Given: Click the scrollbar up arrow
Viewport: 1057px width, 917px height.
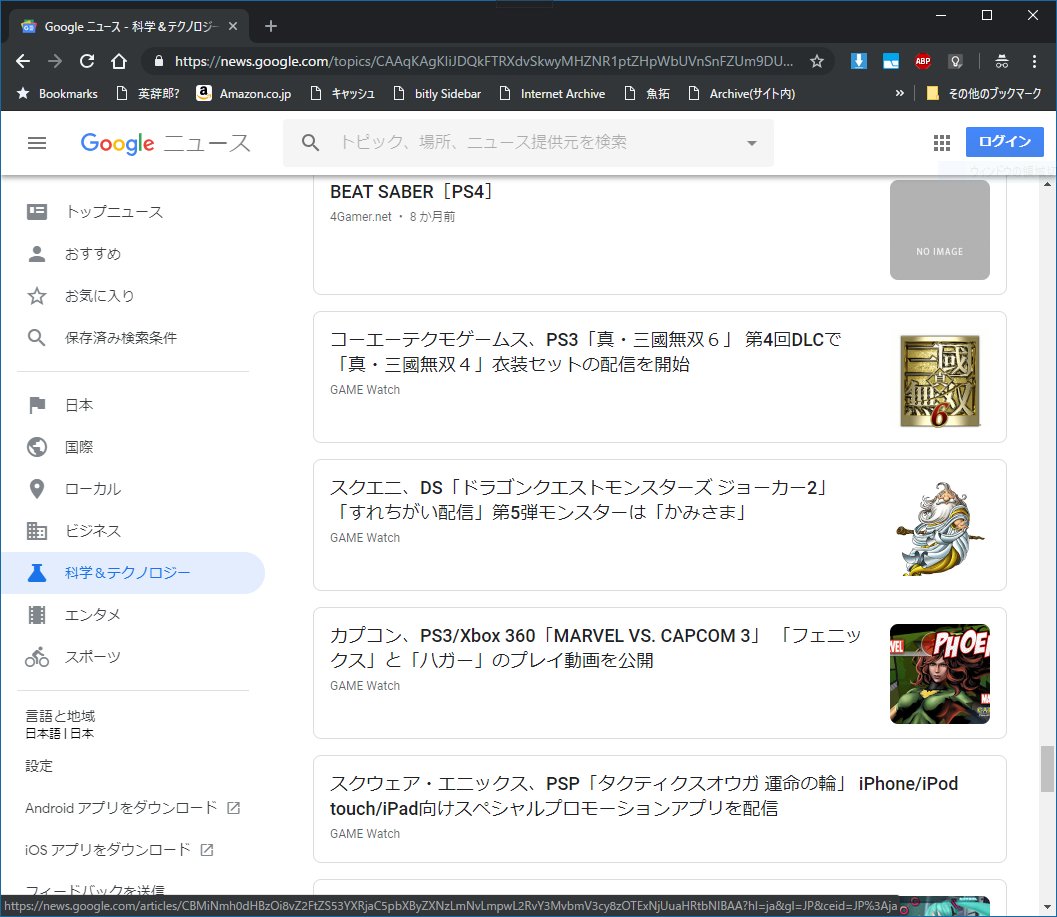Looking at the screenshot, I should (1047, 184).
